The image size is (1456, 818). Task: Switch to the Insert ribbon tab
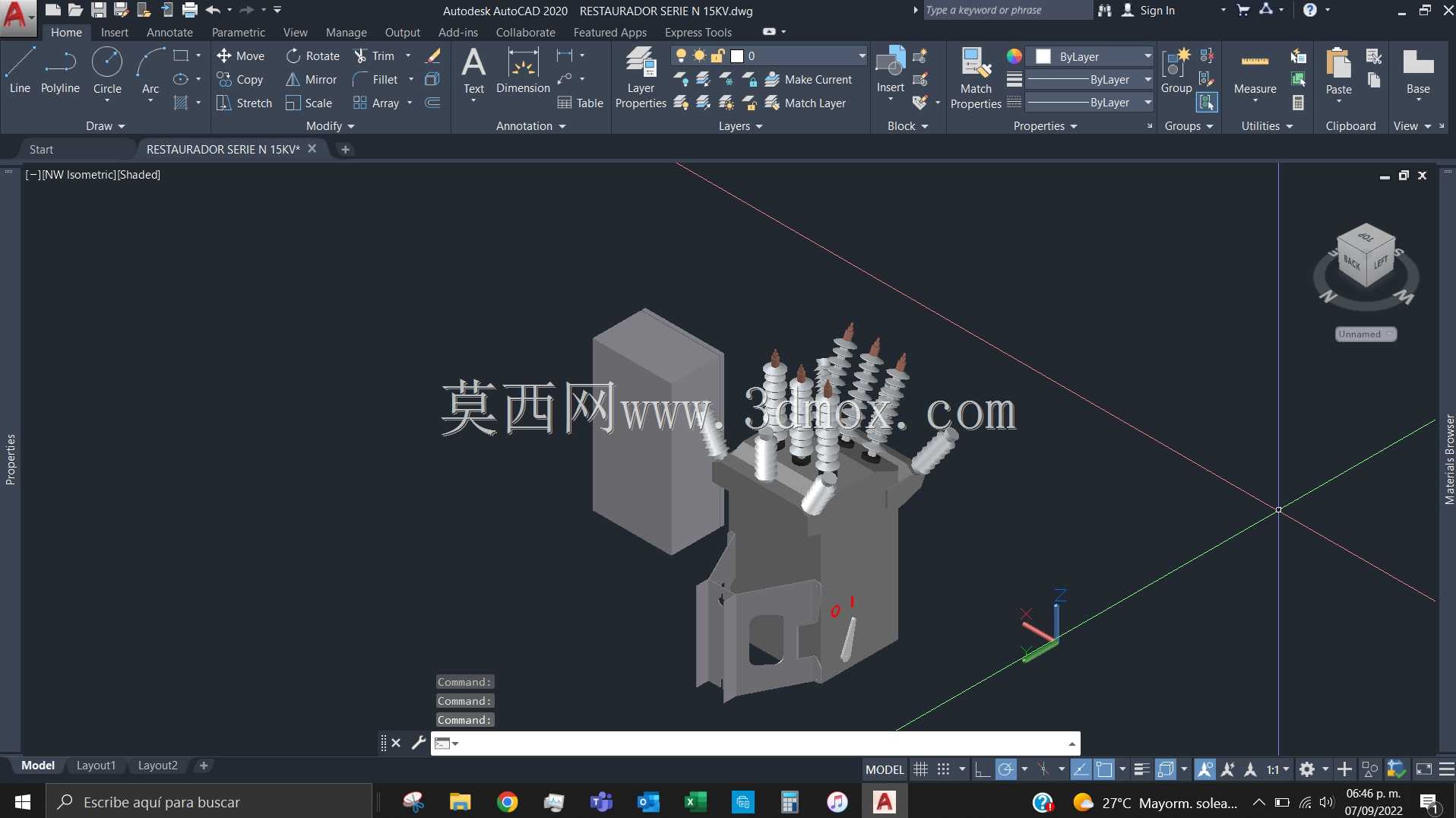115,32
